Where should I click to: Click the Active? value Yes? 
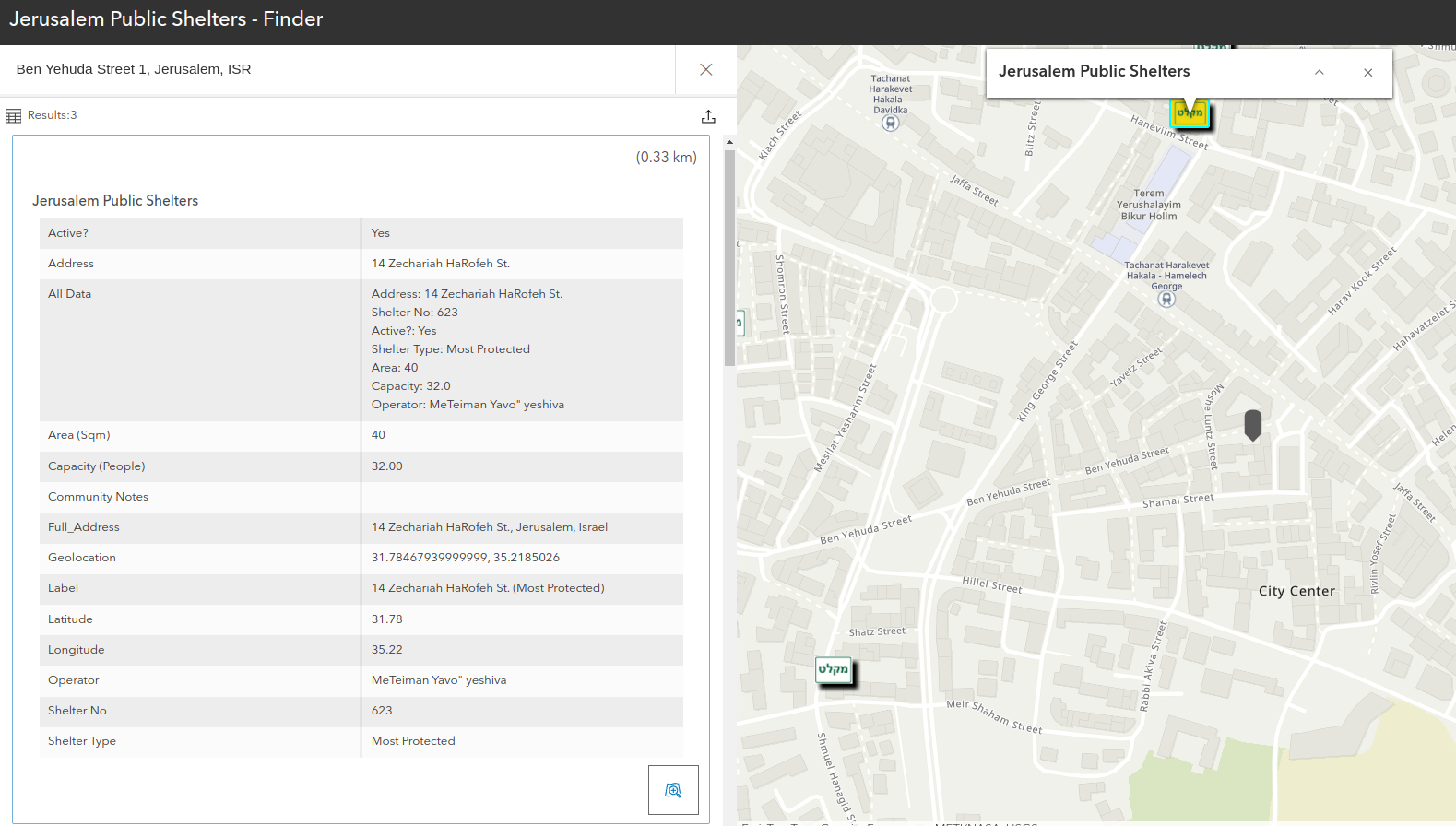tap(381, 233)
